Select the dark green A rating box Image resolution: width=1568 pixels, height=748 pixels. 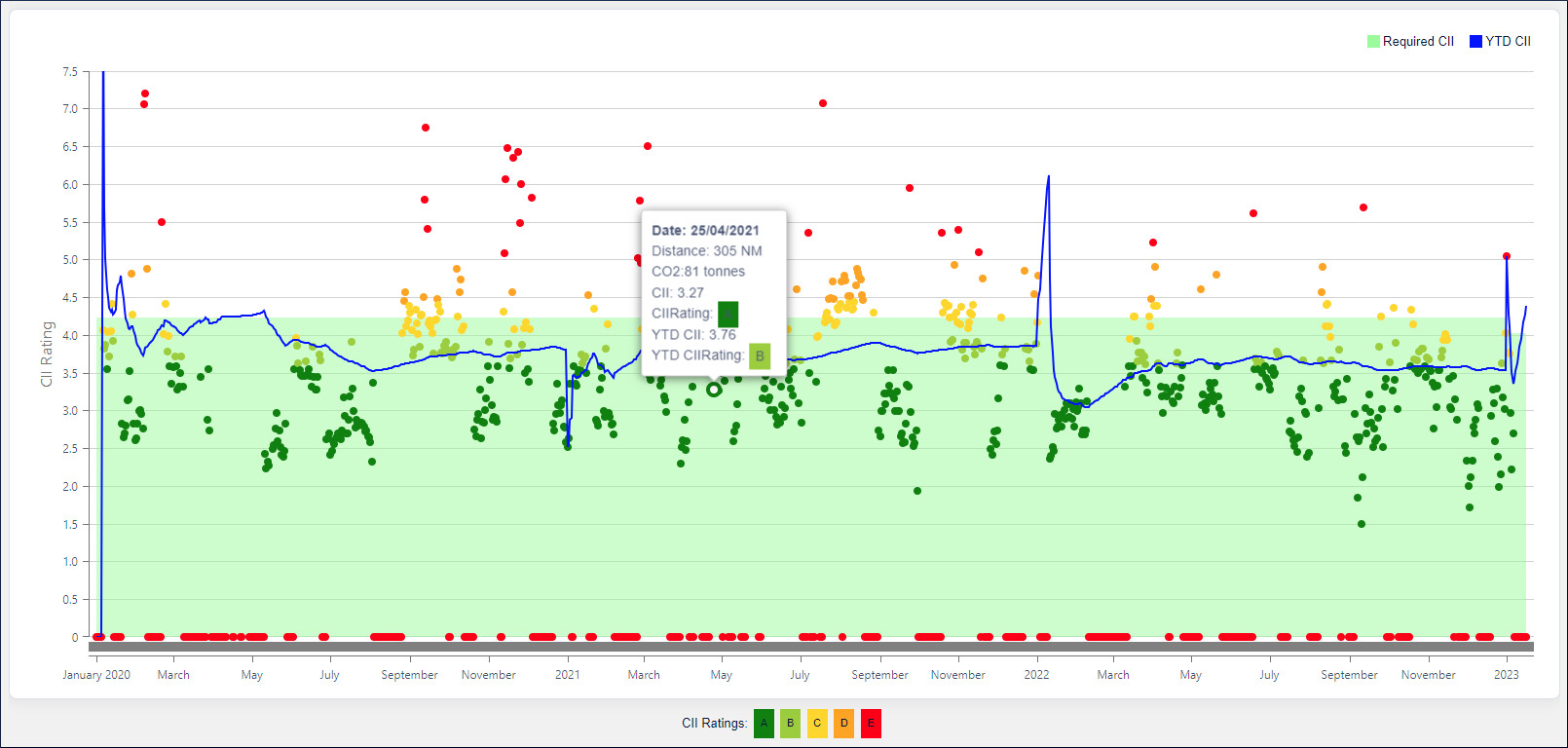764,724
